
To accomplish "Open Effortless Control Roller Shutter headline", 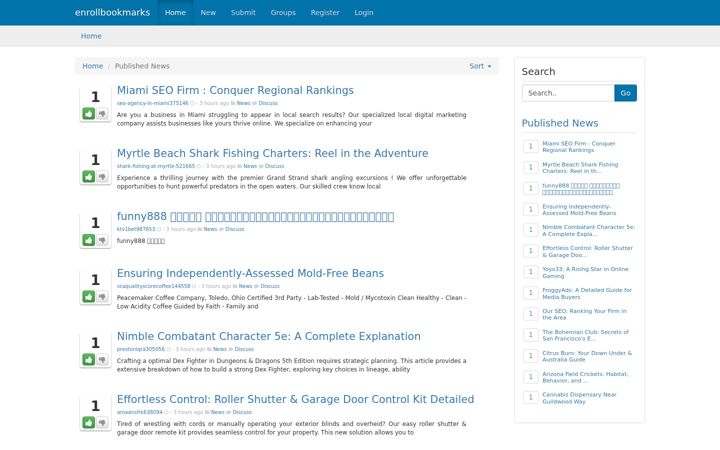I will pyautogui.click(x=295, y=399).
